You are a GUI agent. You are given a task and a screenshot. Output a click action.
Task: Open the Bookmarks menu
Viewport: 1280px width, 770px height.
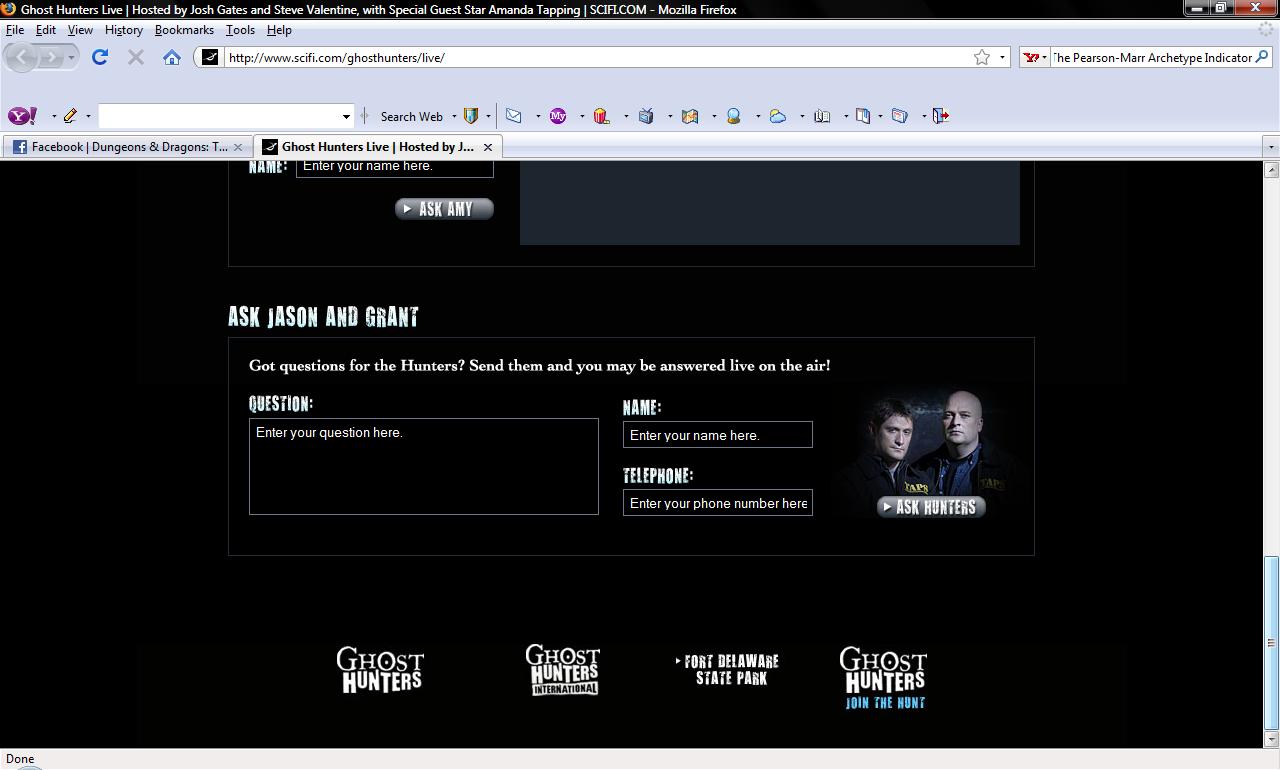click(x=184, y=30)
